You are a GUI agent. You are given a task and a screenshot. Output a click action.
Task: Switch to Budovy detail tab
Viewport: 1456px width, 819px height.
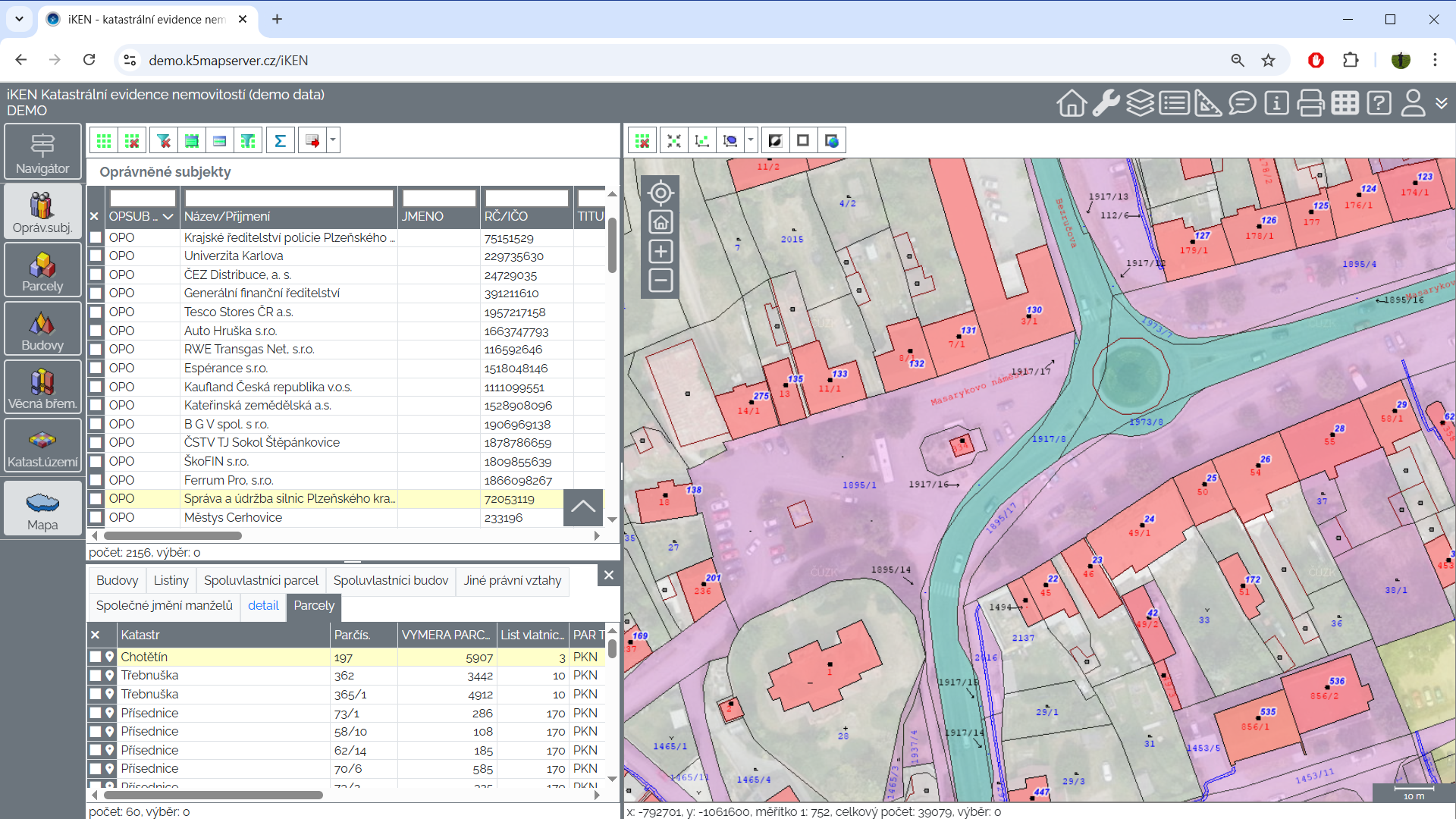click(117, 580)
